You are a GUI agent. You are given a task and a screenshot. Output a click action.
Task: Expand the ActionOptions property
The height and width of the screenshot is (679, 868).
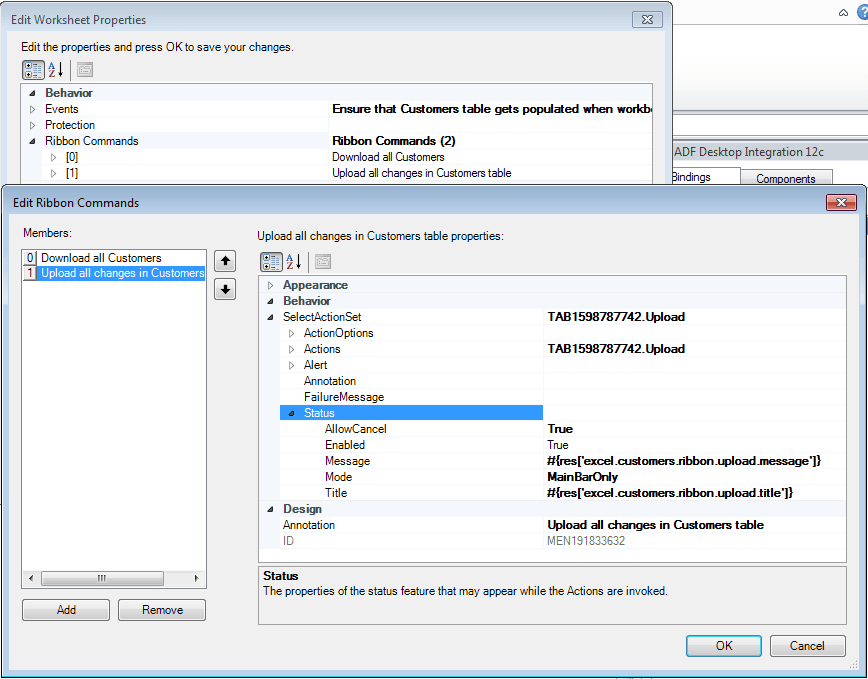tap(292, 334)
